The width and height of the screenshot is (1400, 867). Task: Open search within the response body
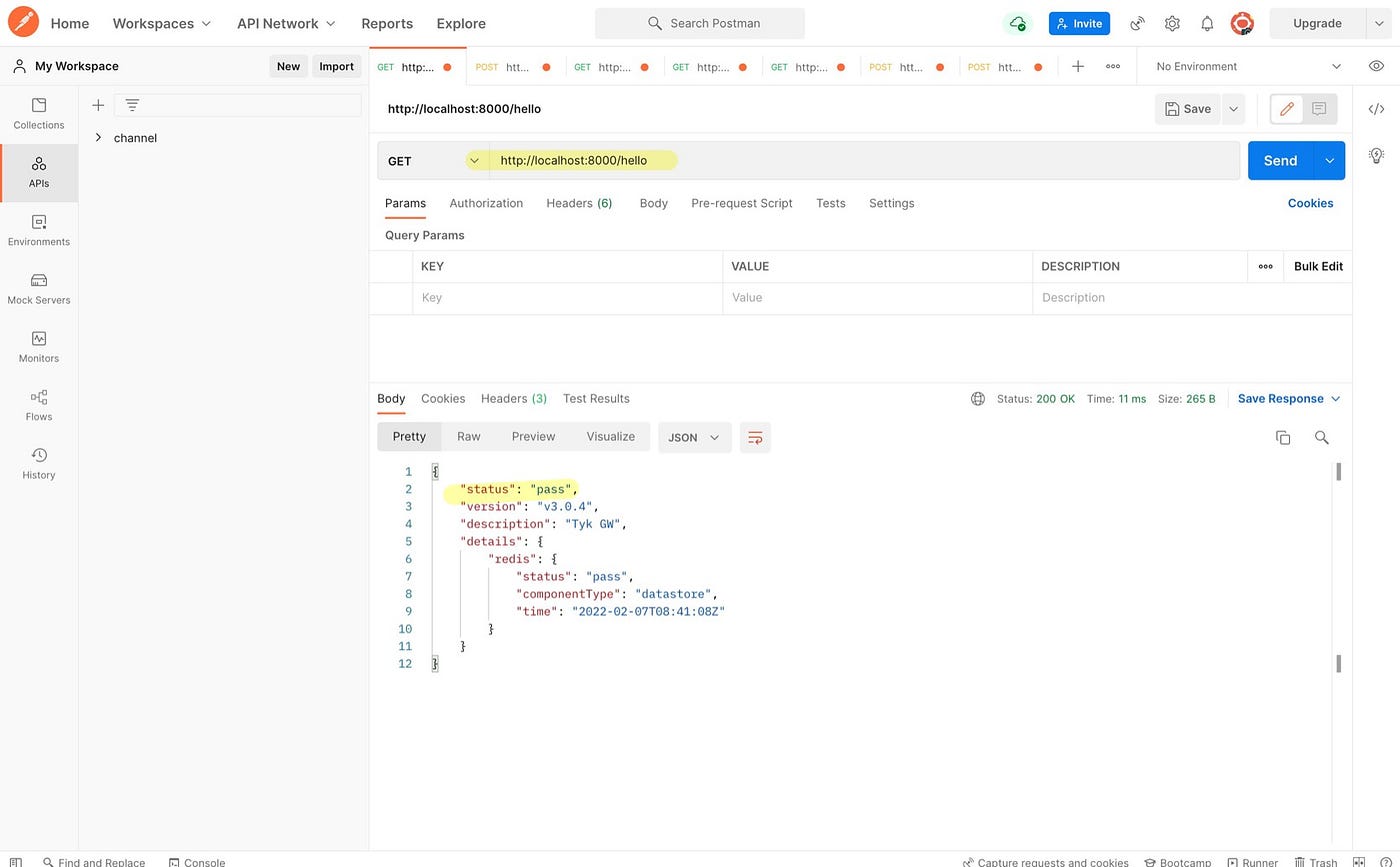(x=1322, y=437)
